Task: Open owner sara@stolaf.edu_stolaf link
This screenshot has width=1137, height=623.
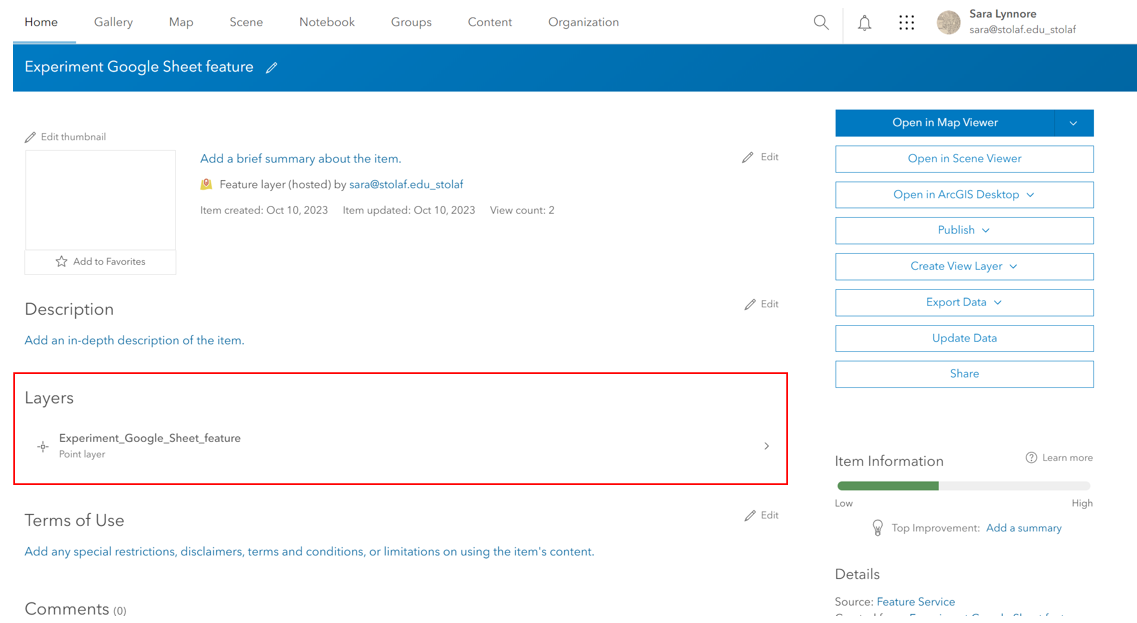Action: tap(406, 184)
